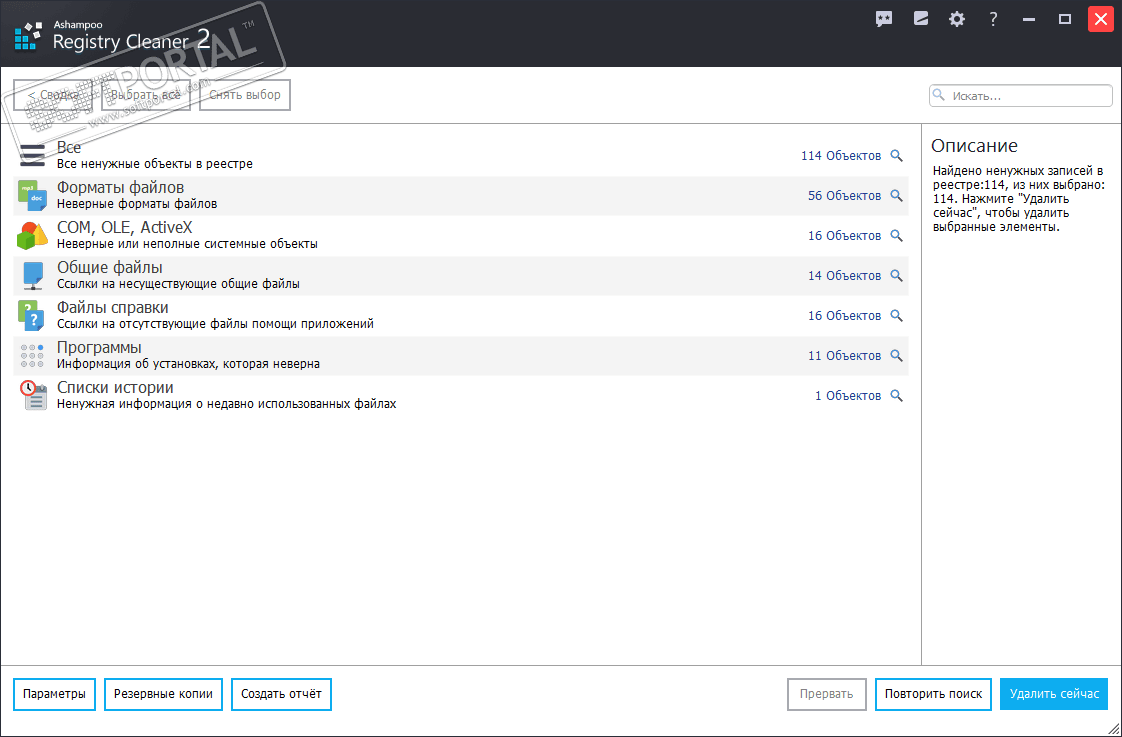Click the magnifier next to 114 Объектов
1122x737 pixels.
tap(897, 155)
